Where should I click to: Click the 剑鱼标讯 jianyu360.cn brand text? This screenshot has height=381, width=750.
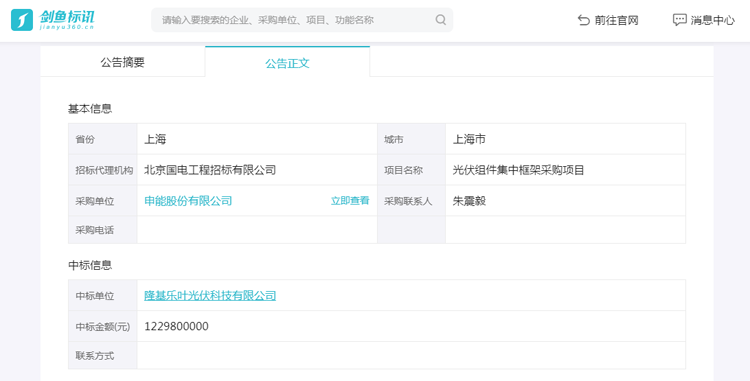pos(66,20)
